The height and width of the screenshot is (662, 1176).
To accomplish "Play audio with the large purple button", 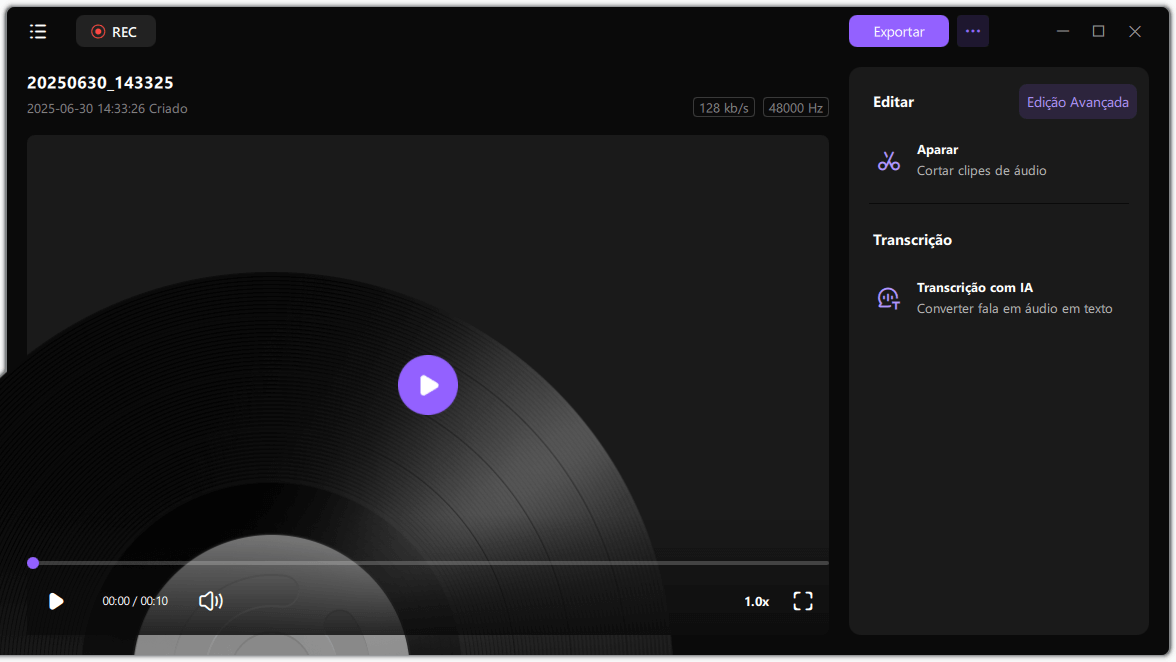I will 428,385.
